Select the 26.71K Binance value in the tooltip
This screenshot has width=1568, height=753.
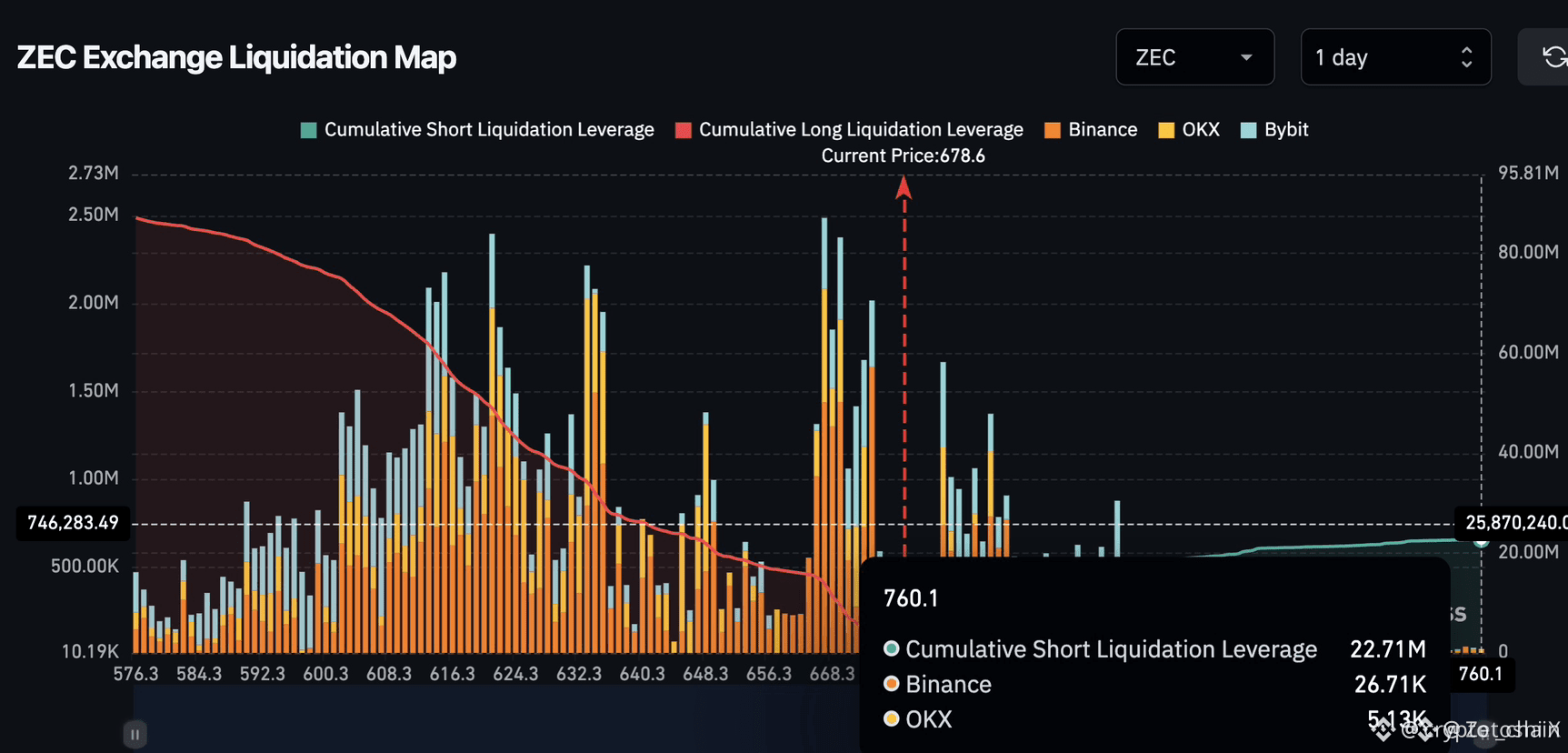(x=1391, y=685)
